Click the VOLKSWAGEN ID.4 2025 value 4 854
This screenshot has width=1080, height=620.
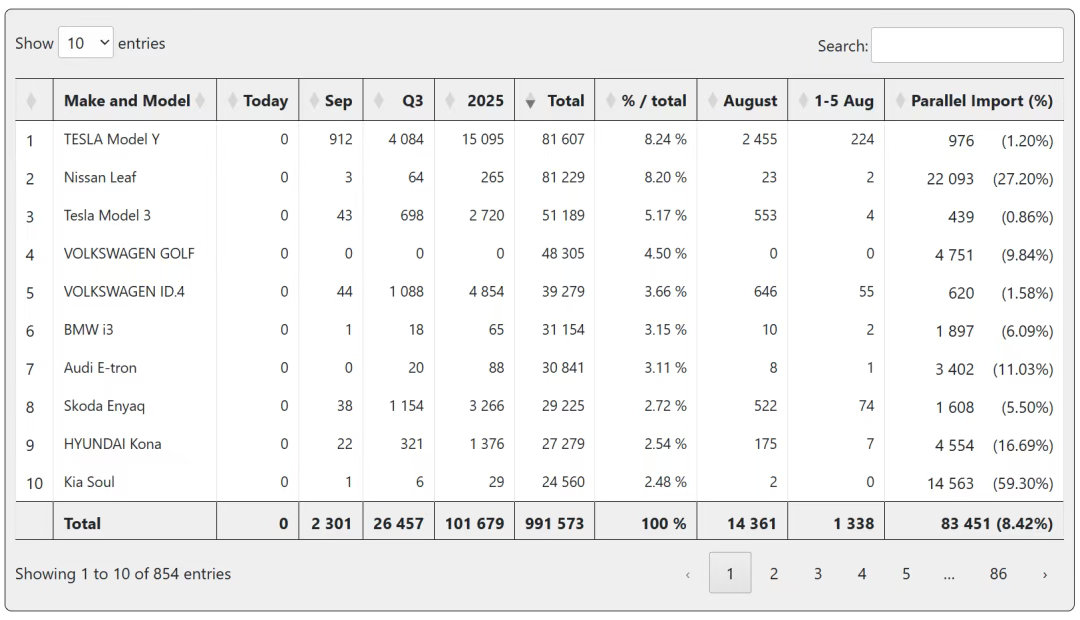point(486,291)
